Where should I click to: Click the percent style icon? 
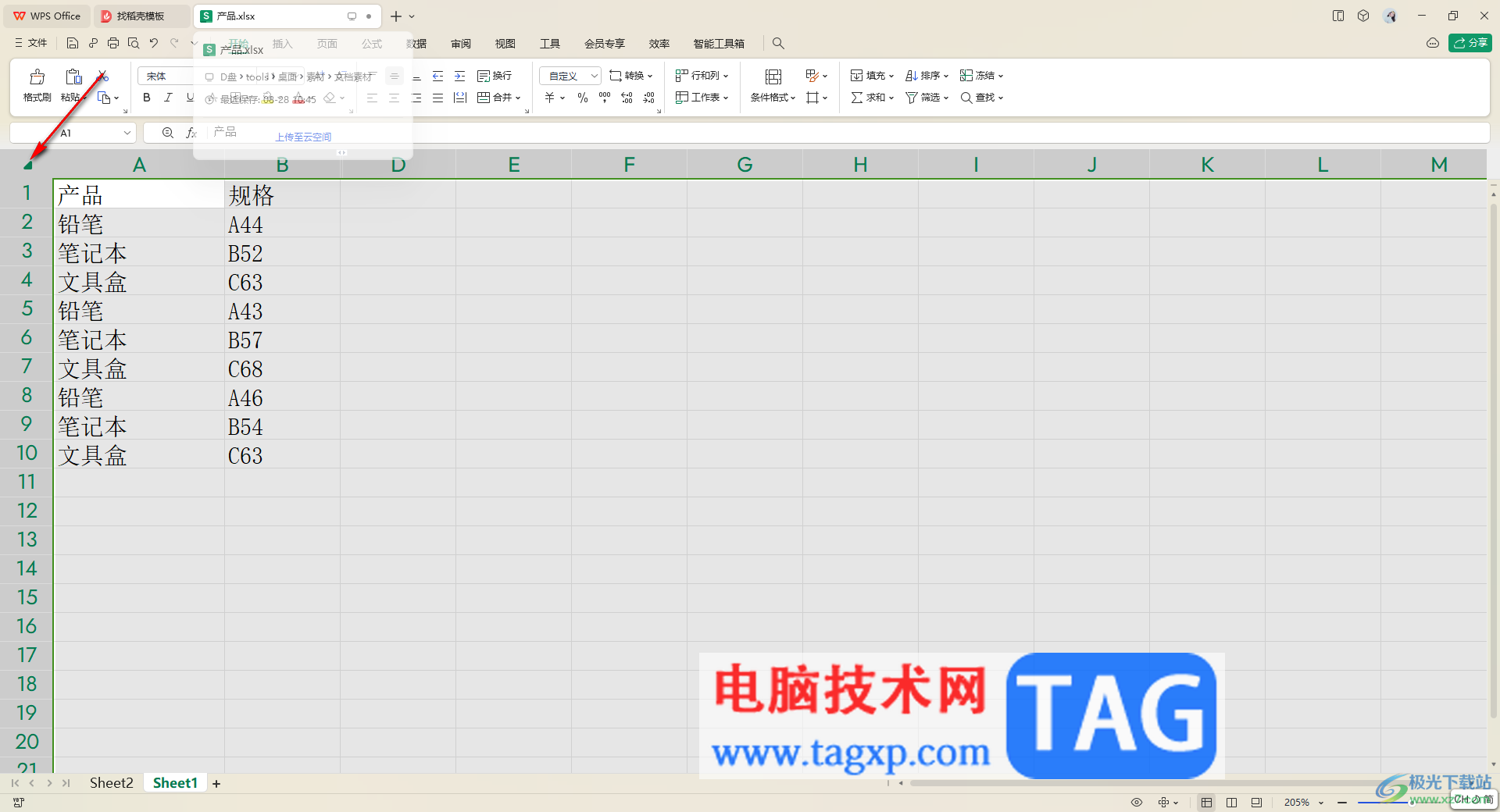pyautogui.click(x=583, y=98)
